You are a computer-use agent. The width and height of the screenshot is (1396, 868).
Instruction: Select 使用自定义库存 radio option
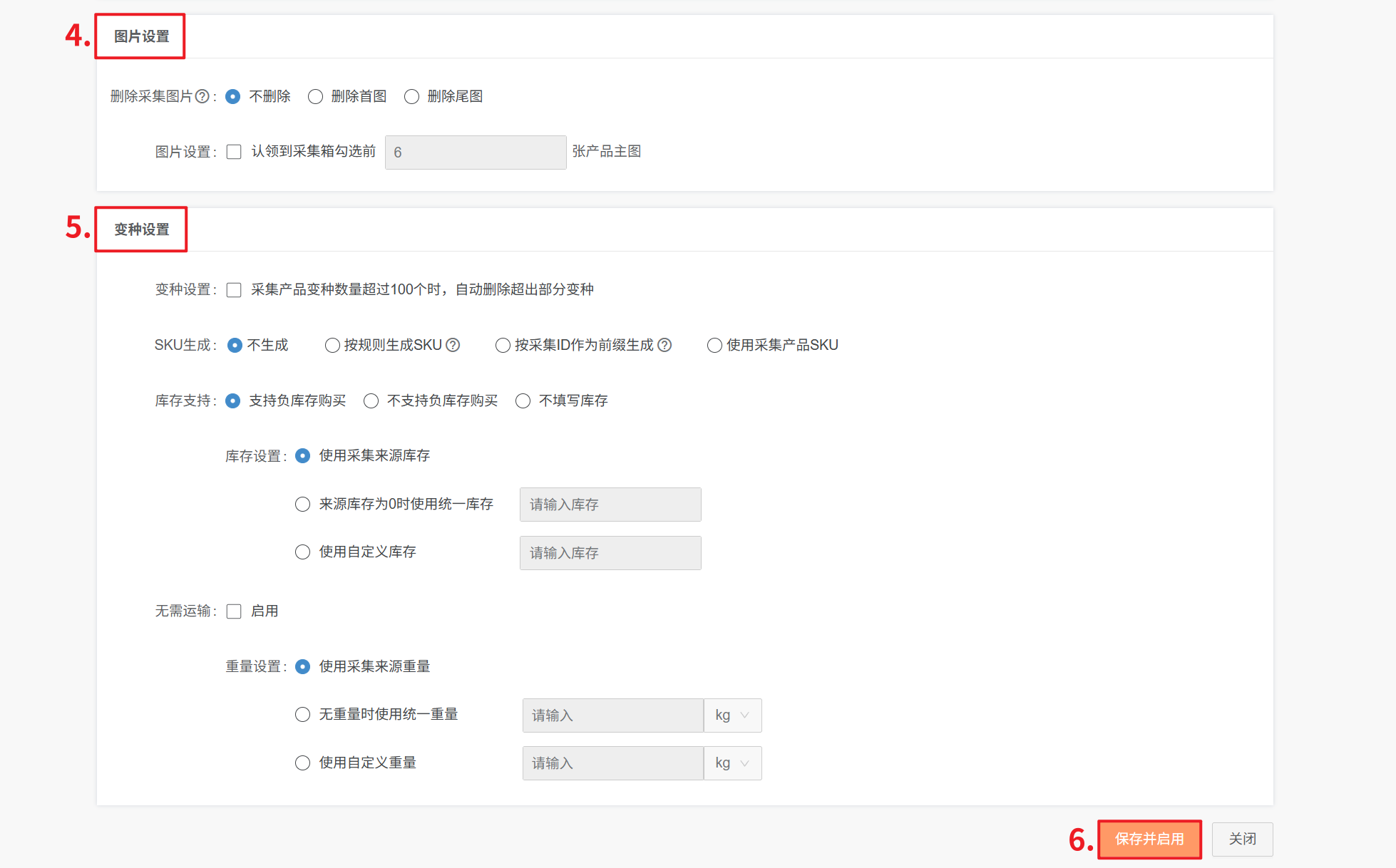302,552
